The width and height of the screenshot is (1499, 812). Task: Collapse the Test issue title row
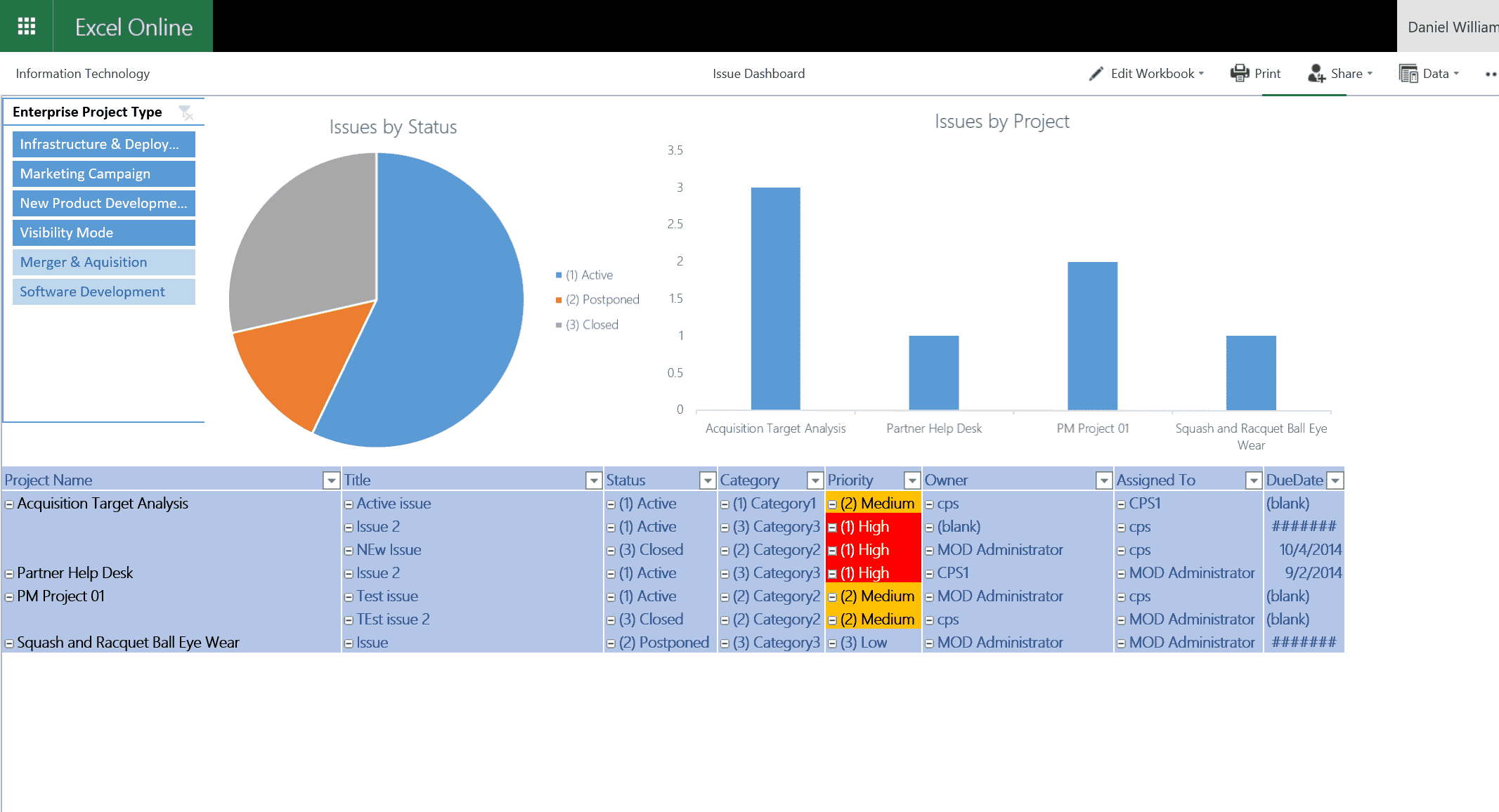(x=349, y=597)
